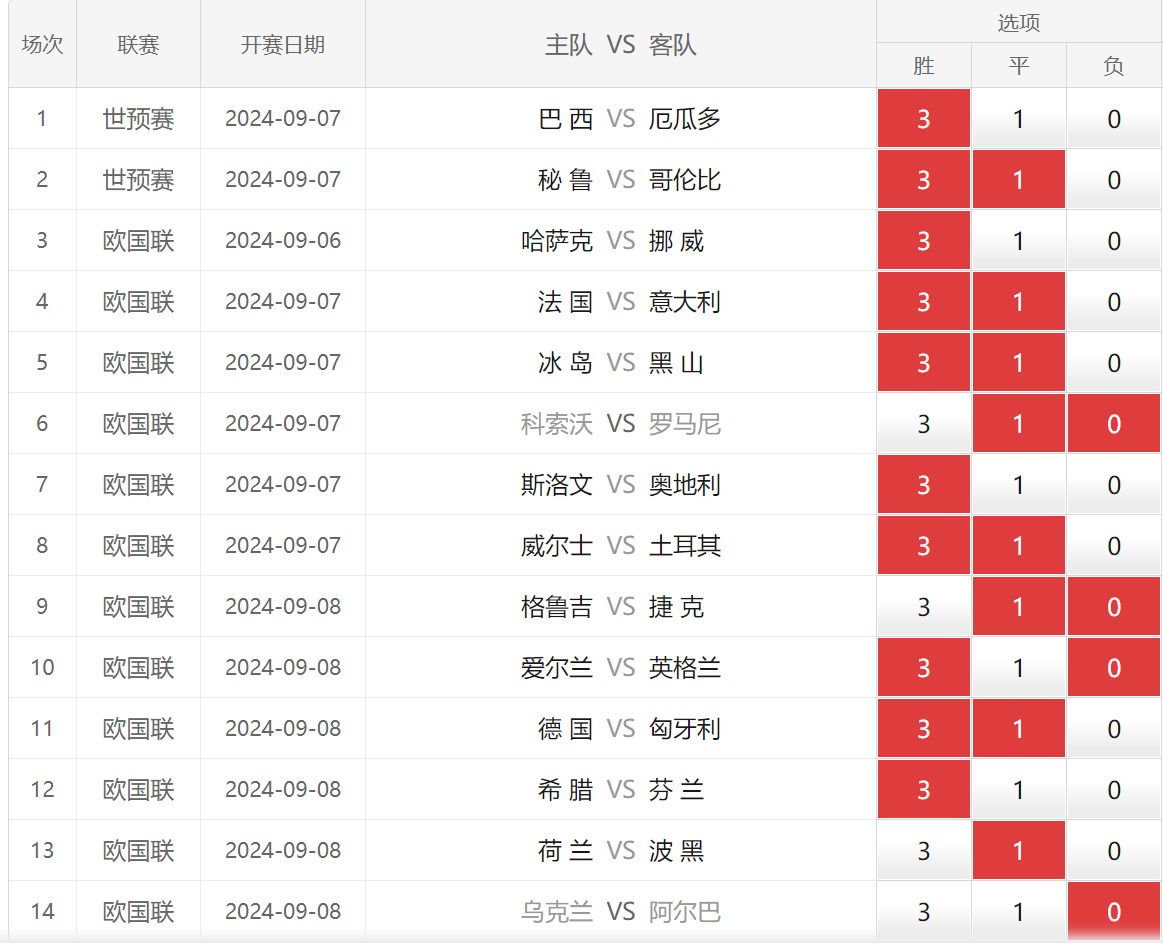
Task: Click away team name 阿尔巴
Action: click(685, 911)
